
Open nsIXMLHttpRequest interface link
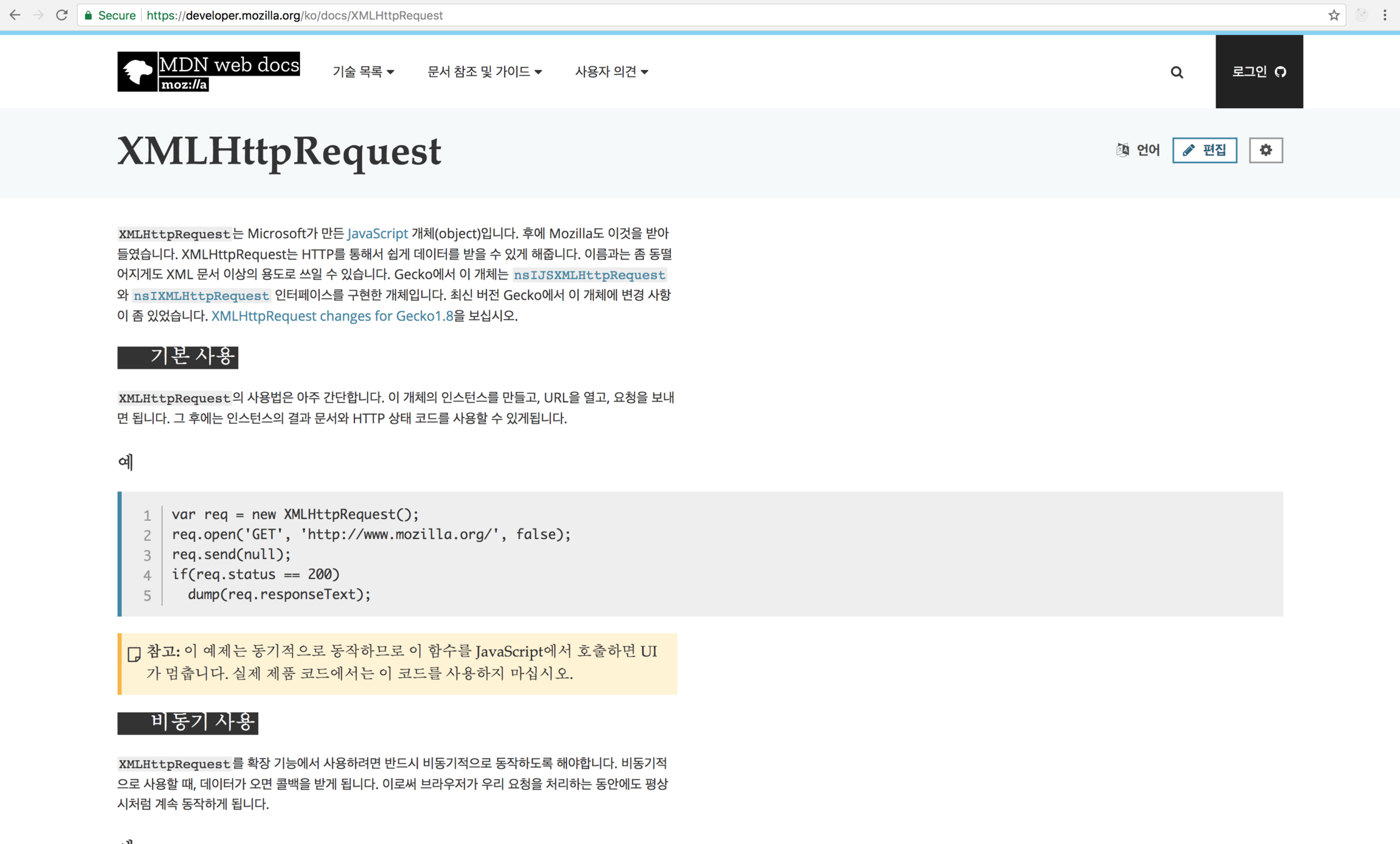[x=201, y=296]
